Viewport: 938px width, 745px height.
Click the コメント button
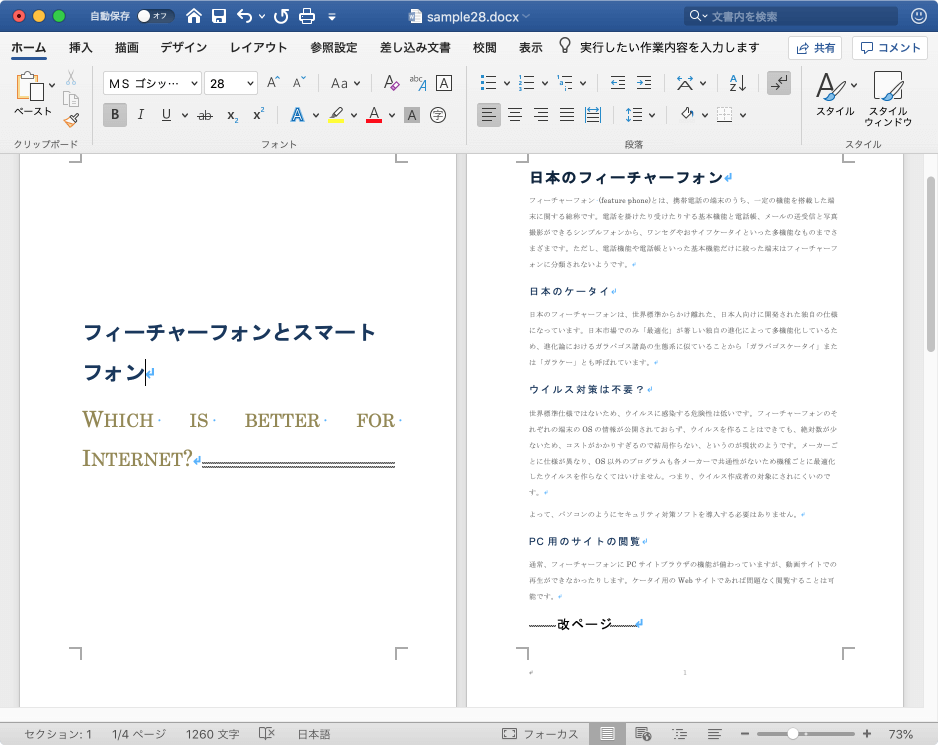click(x=890, y=48)
